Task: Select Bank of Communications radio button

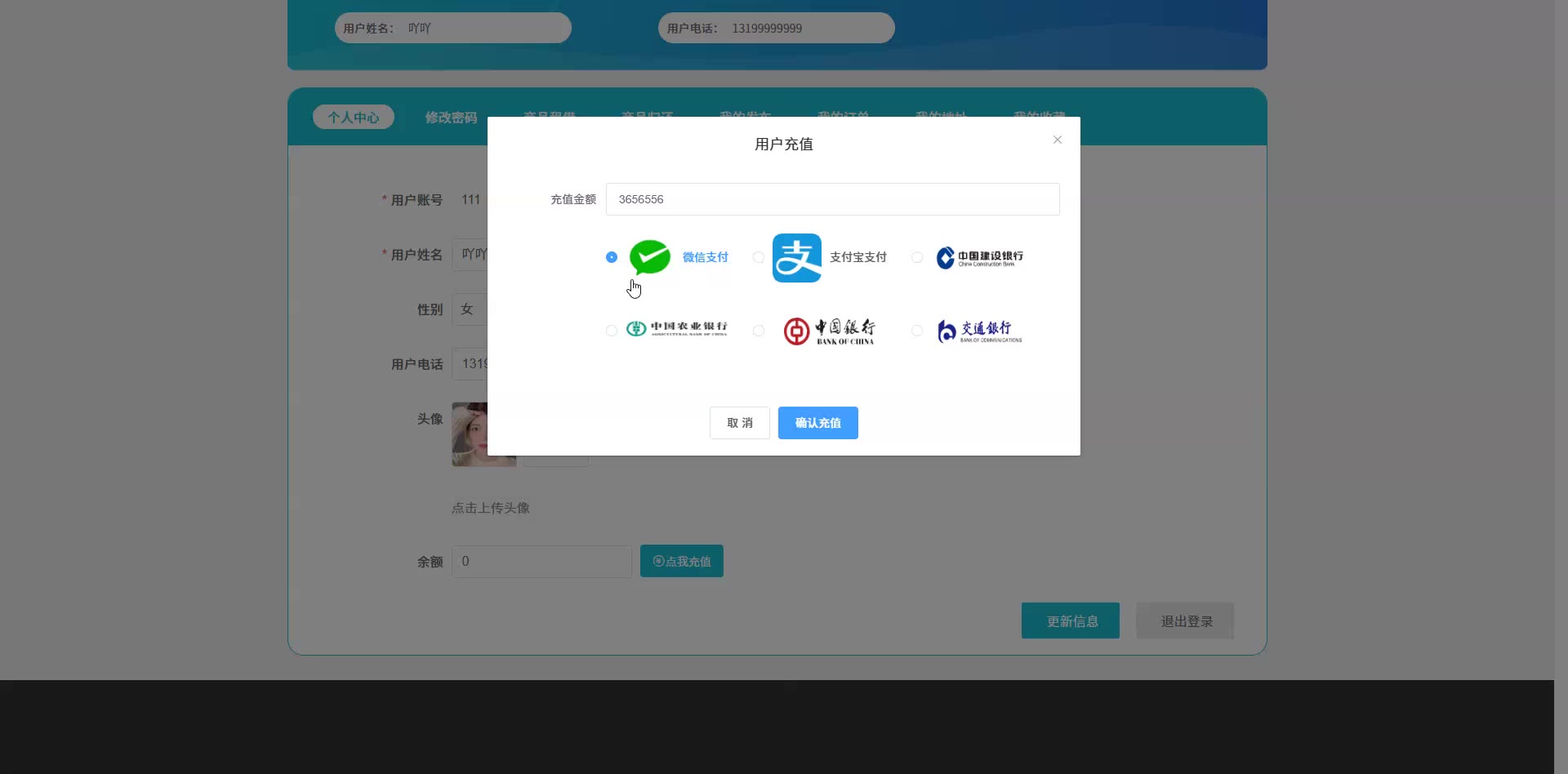Action: (917, 331)
